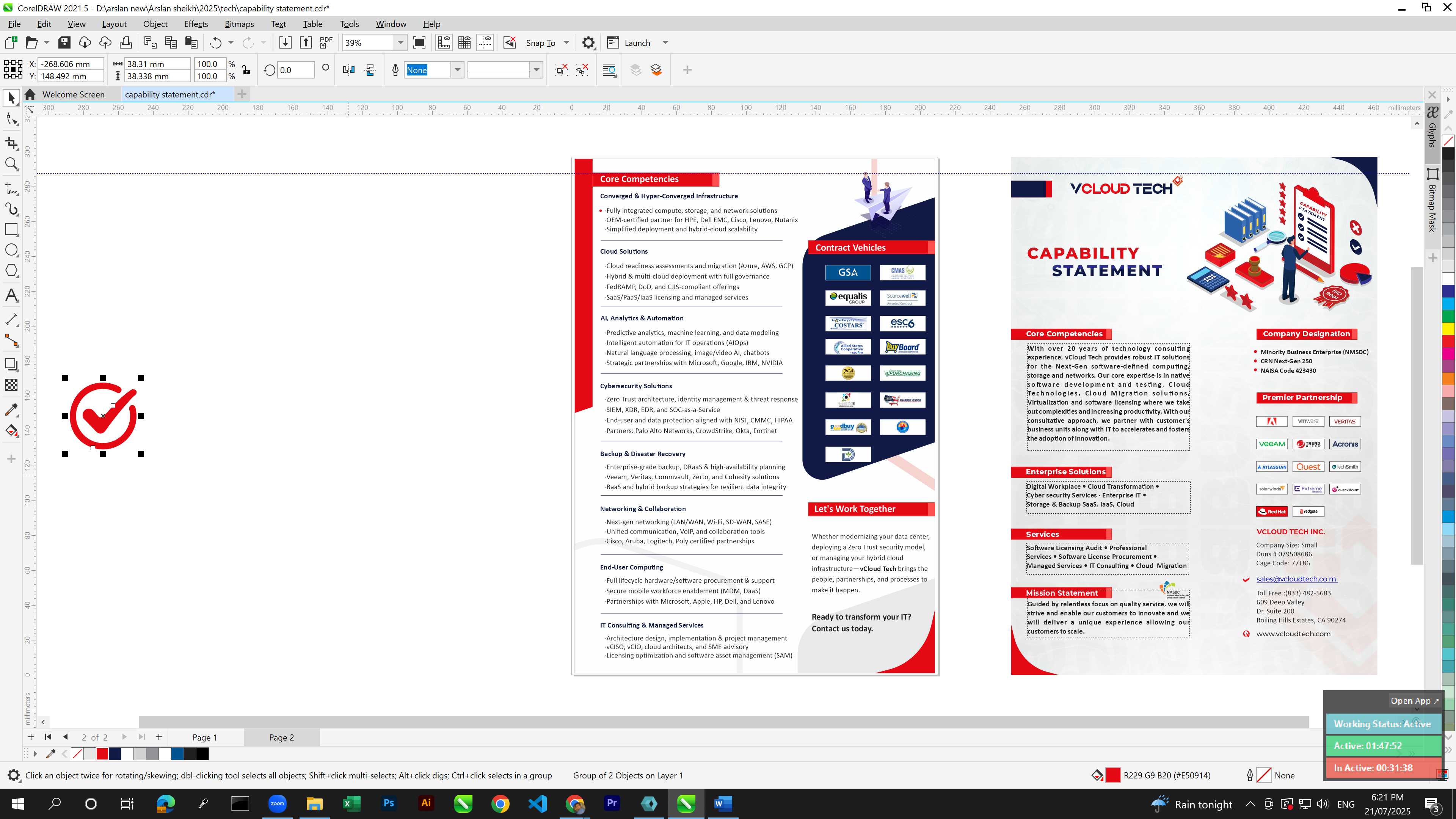
Task: Open the Effects menu
Action: (196, 24)
